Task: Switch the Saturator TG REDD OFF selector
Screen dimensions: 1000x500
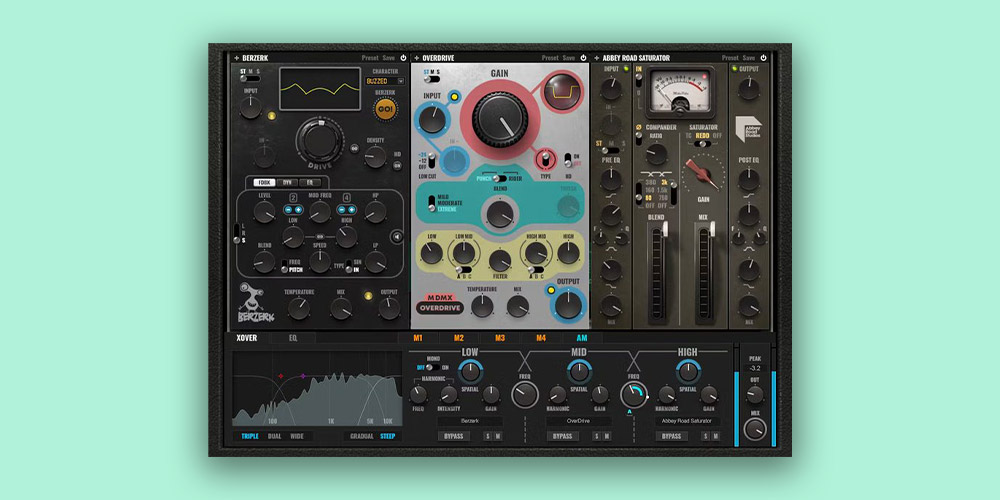Action: (702, 143)
